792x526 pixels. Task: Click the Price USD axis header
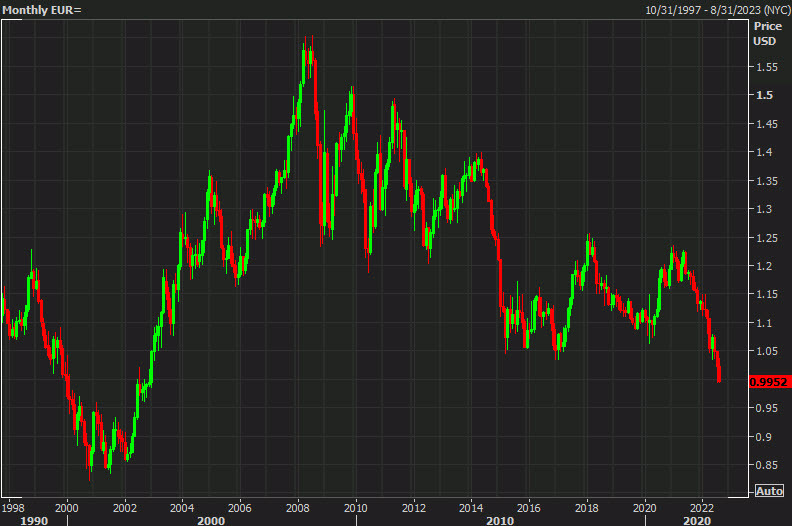(767, 33)
